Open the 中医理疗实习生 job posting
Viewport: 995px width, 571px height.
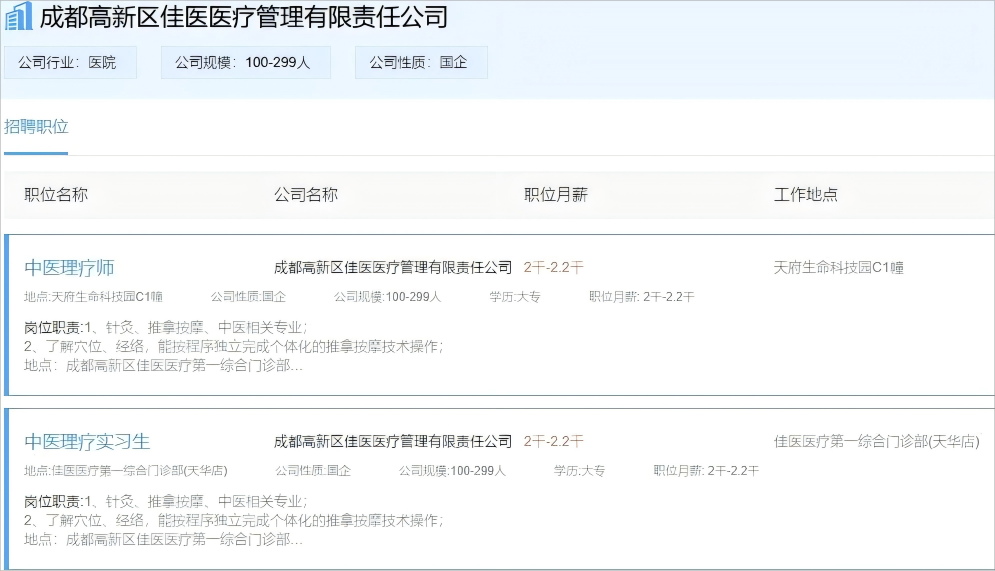(x=87, y=442)
